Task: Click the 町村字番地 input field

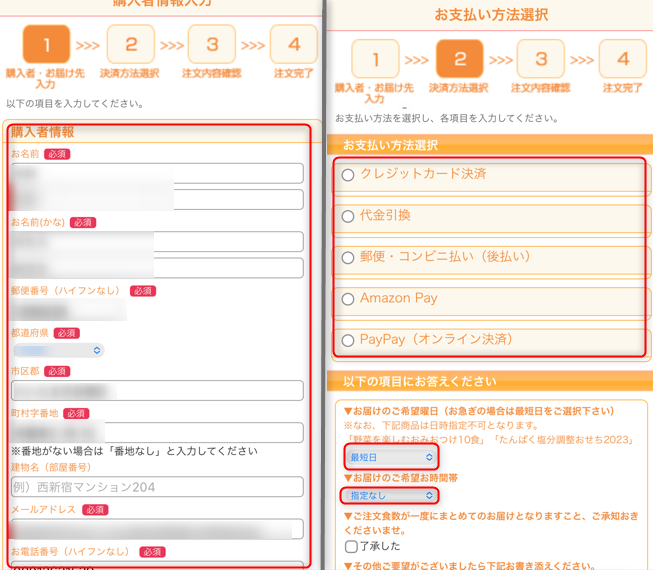Action: click(157, 433)
